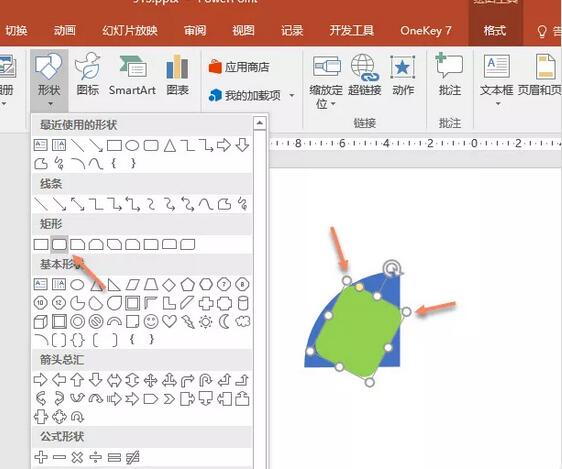Pick the oval from 基本形状
The image size is (562, 469).
coord(77,285)
